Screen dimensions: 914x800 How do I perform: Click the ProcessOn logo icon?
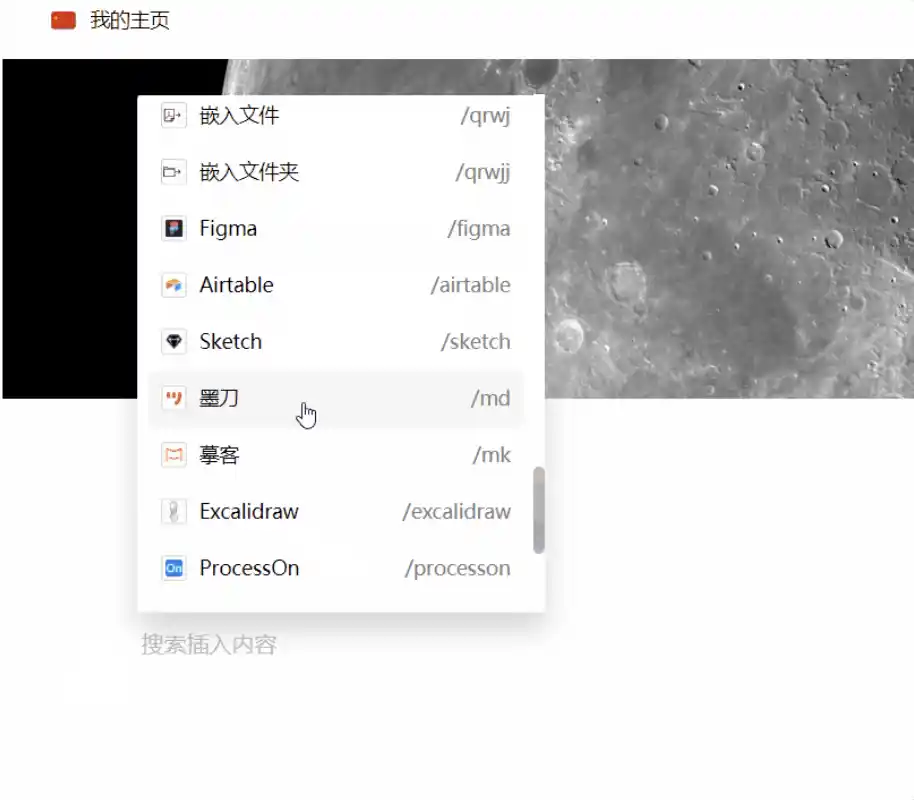(x=174, y=568)
